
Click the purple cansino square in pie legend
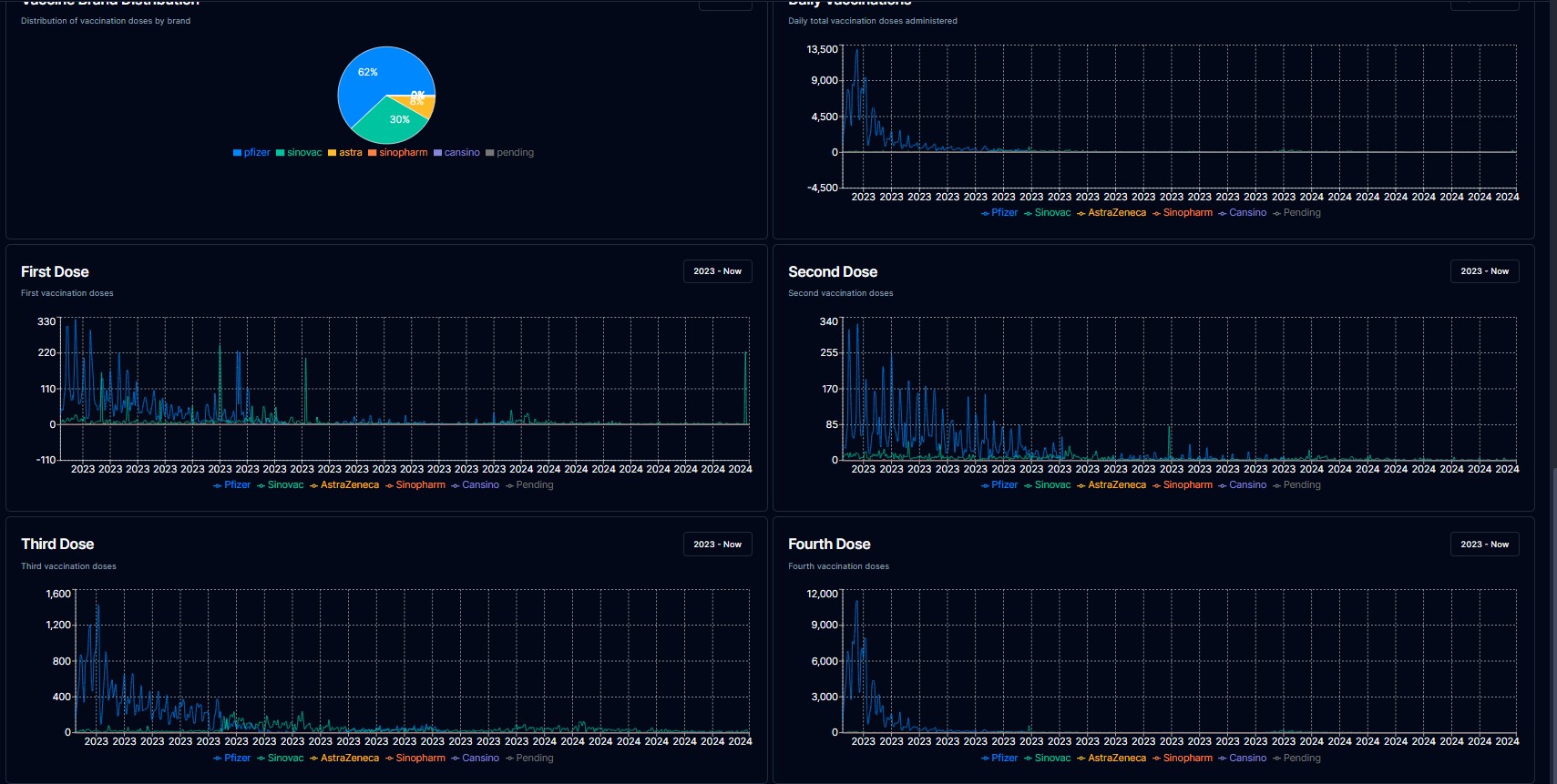coord(437,153)
